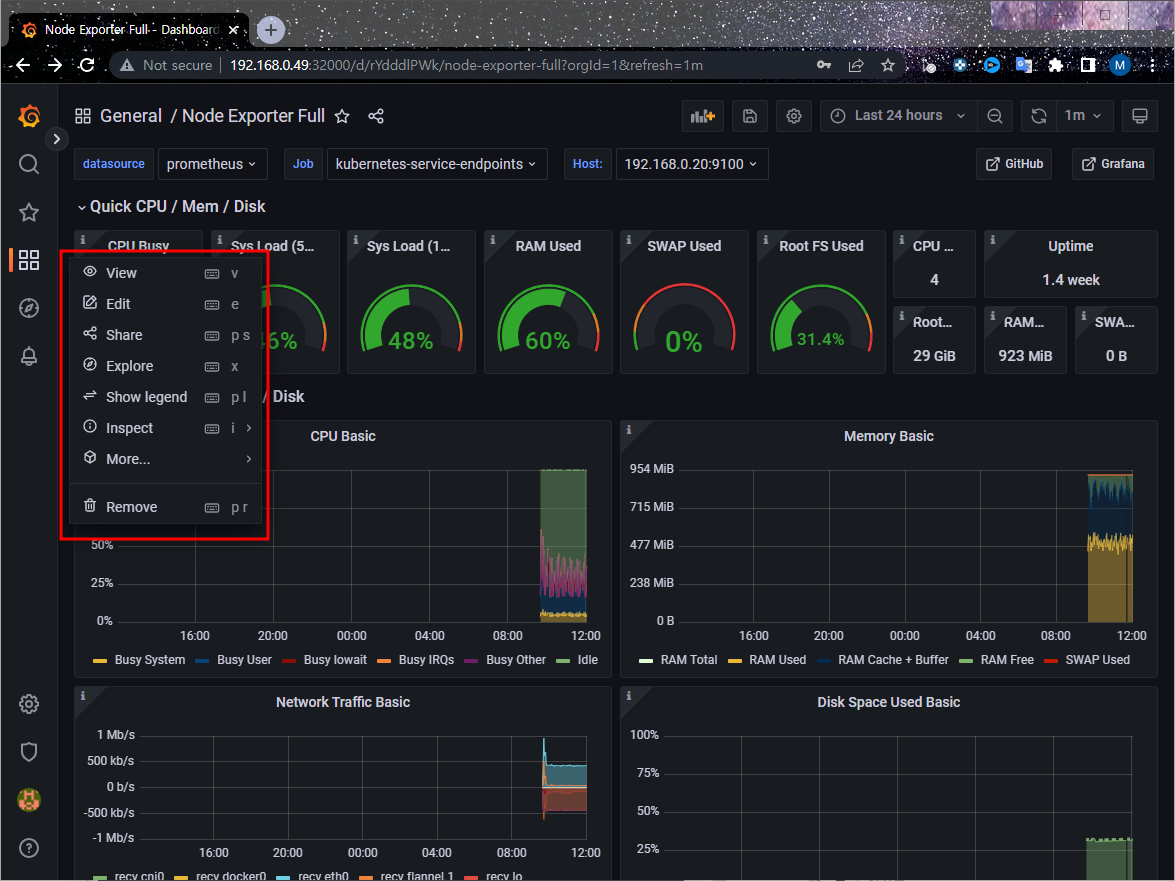Open the Explore compass icon in the sidebar
The image size is (1175, 881).
tap(28, 308)
